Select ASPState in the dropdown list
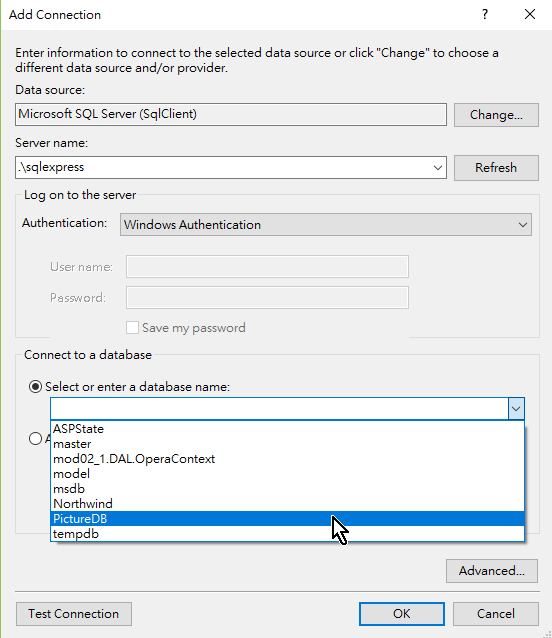552x638 pixels. tap(287, 429)
